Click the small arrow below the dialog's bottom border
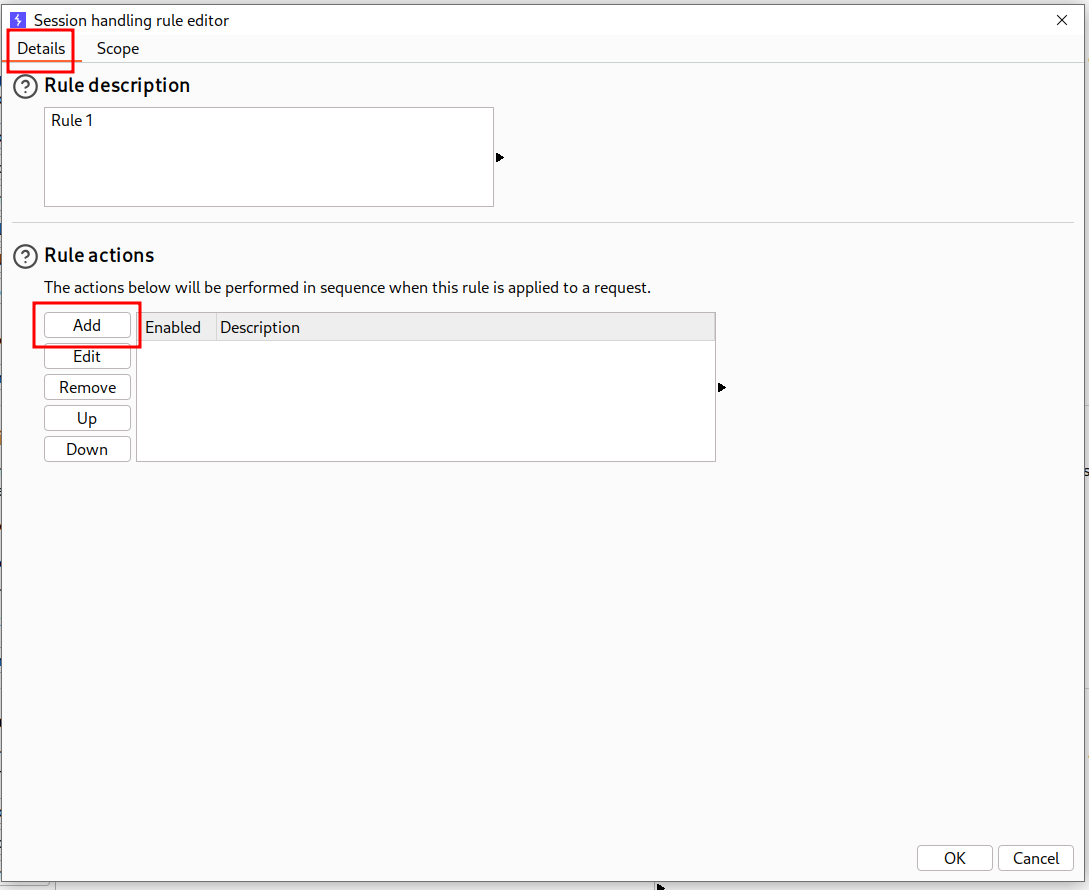 [x=660, y=886]
